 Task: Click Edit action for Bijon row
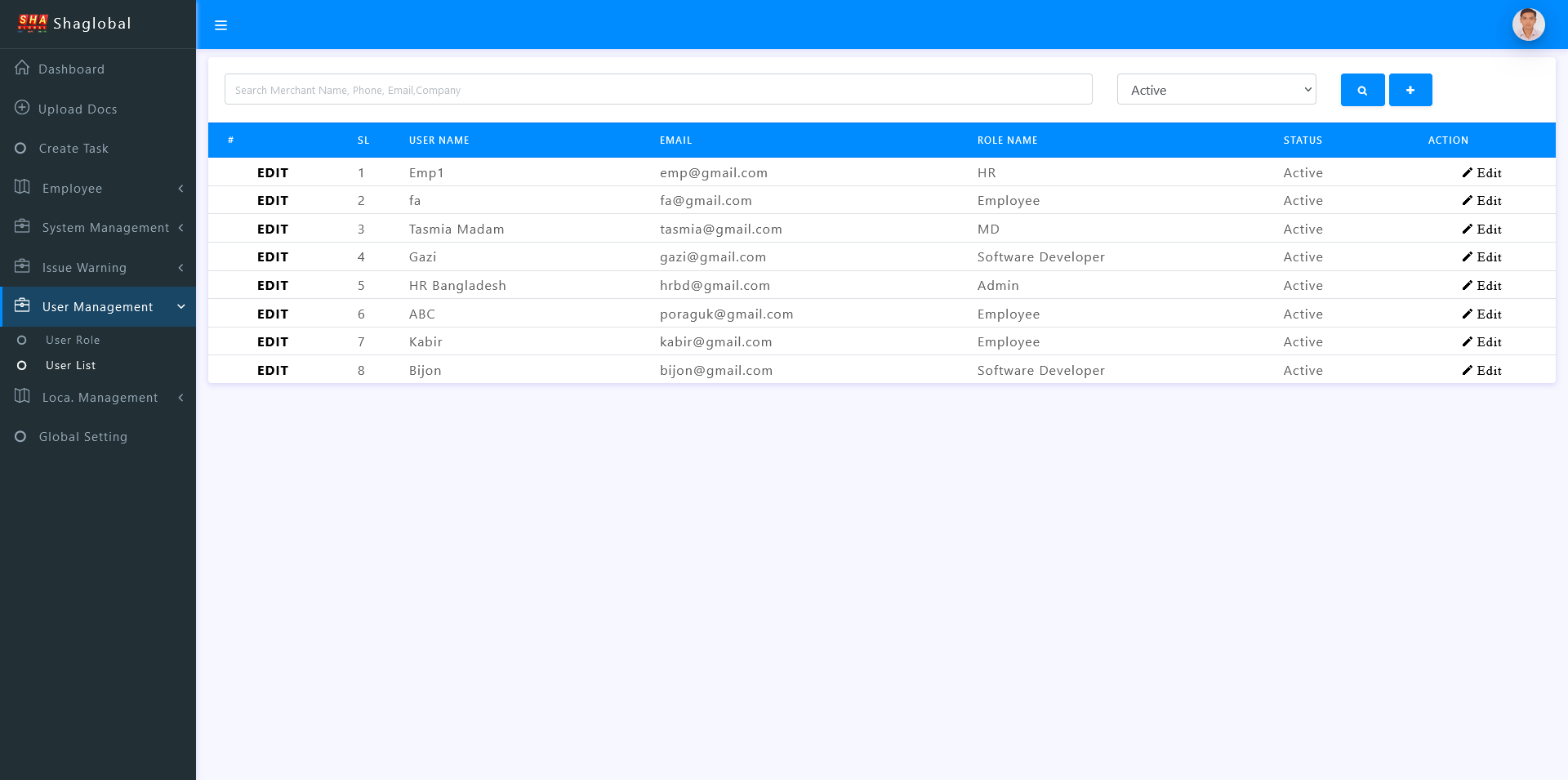[1481, 371]
